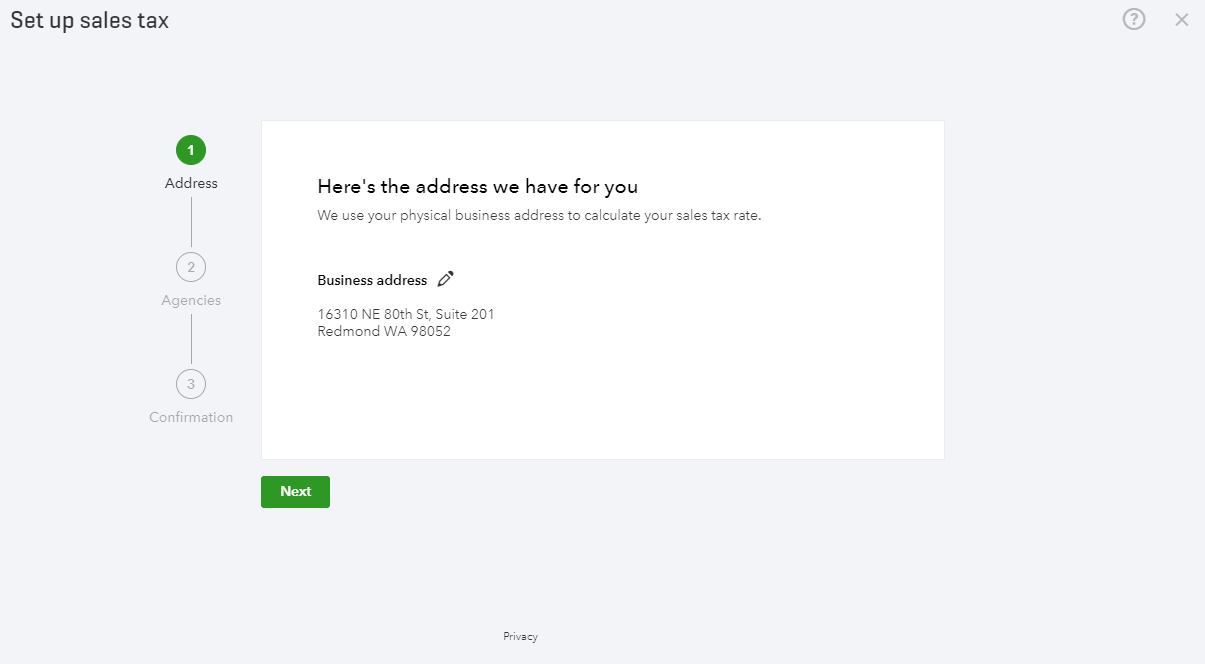Click the 'Business address' label
Viewport: 1205px width, 664px height.
(x=372, y=280)
